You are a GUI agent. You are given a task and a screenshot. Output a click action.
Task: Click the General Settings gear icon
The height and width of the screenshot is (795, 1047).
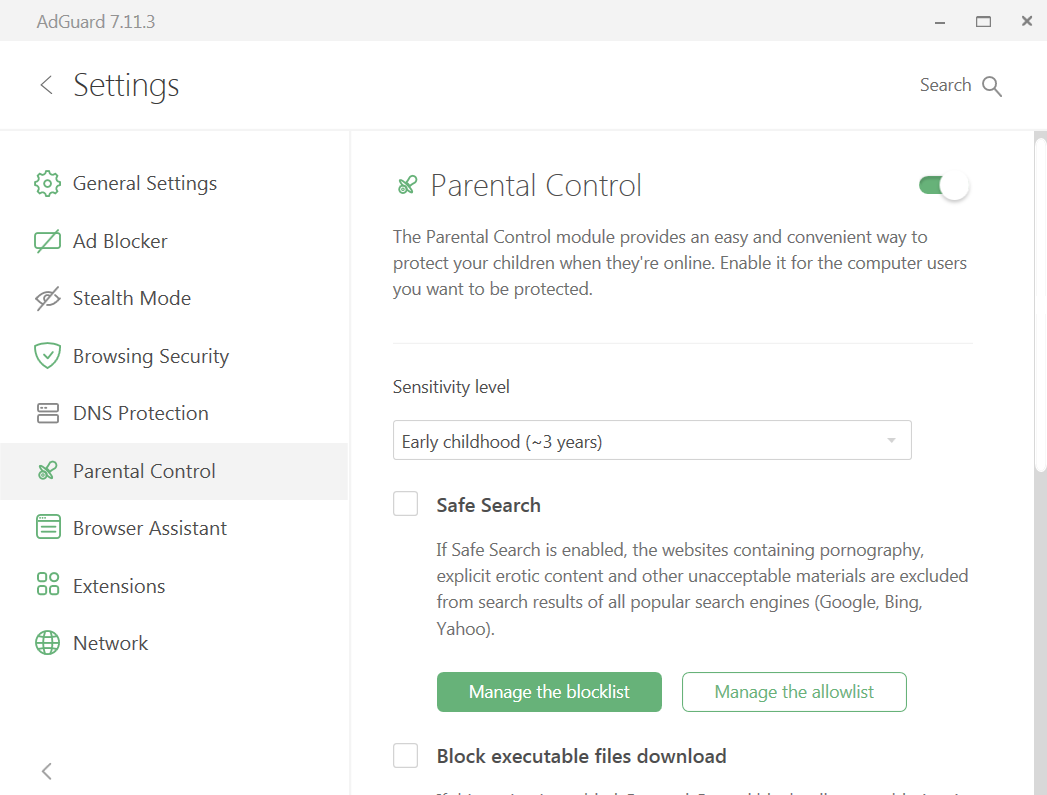pyautogui.click(x=47, y=183)
